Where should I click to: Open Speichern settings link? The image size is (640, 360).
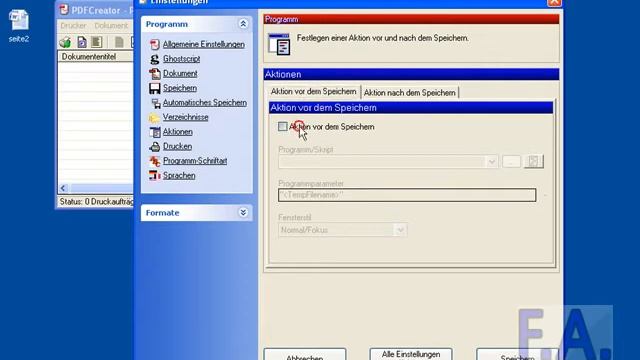pyautogui.click(x=180, y=88)
